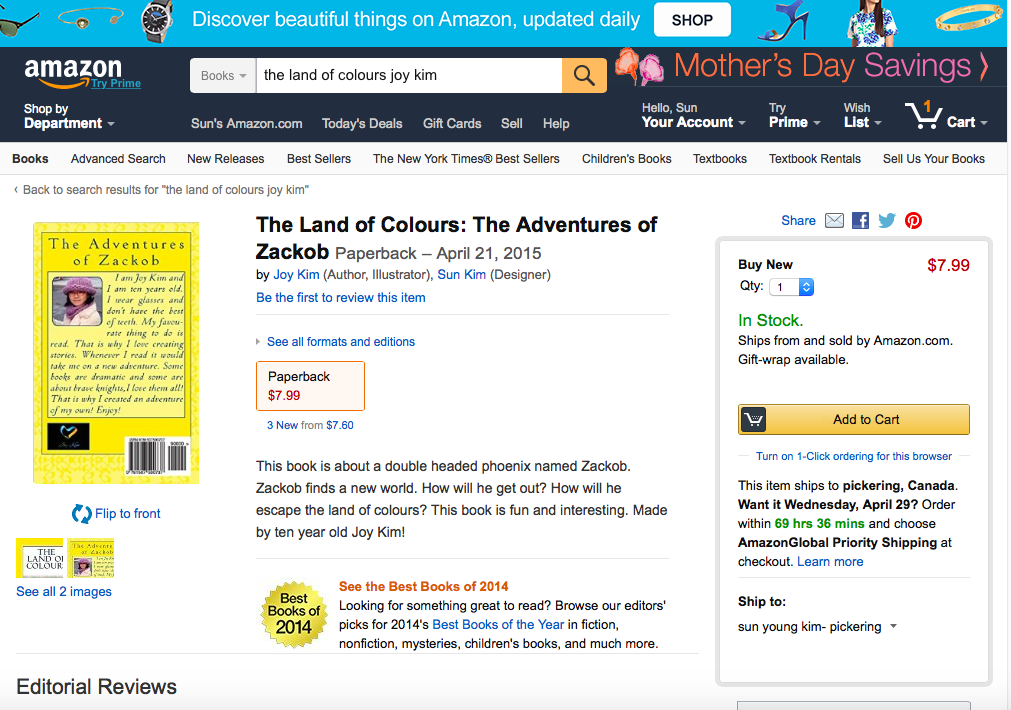
Task: Click the Flip to front icon
Action: point(82,514)
